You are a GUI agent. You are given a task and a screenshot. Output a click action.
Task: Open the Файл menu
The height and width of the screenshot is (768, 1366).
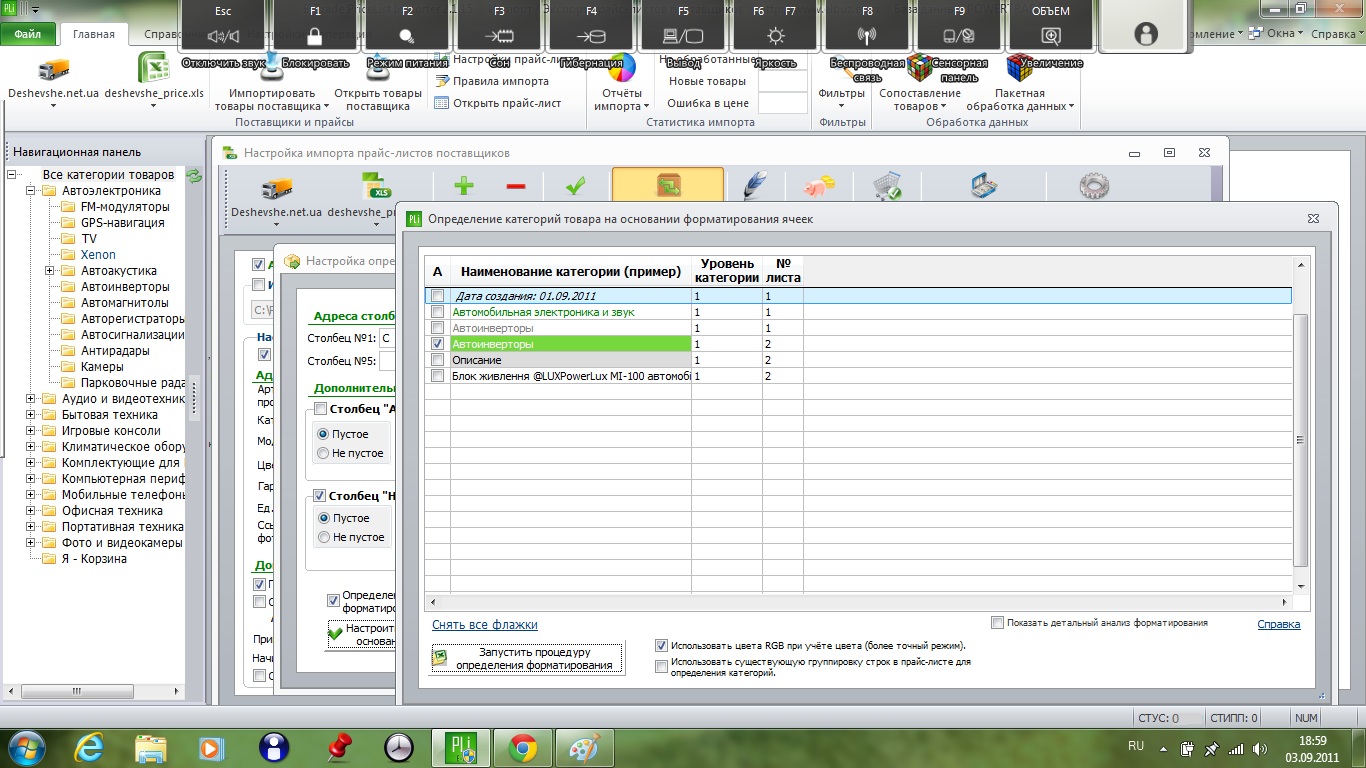pyautogui.click(x=28, y=34)
